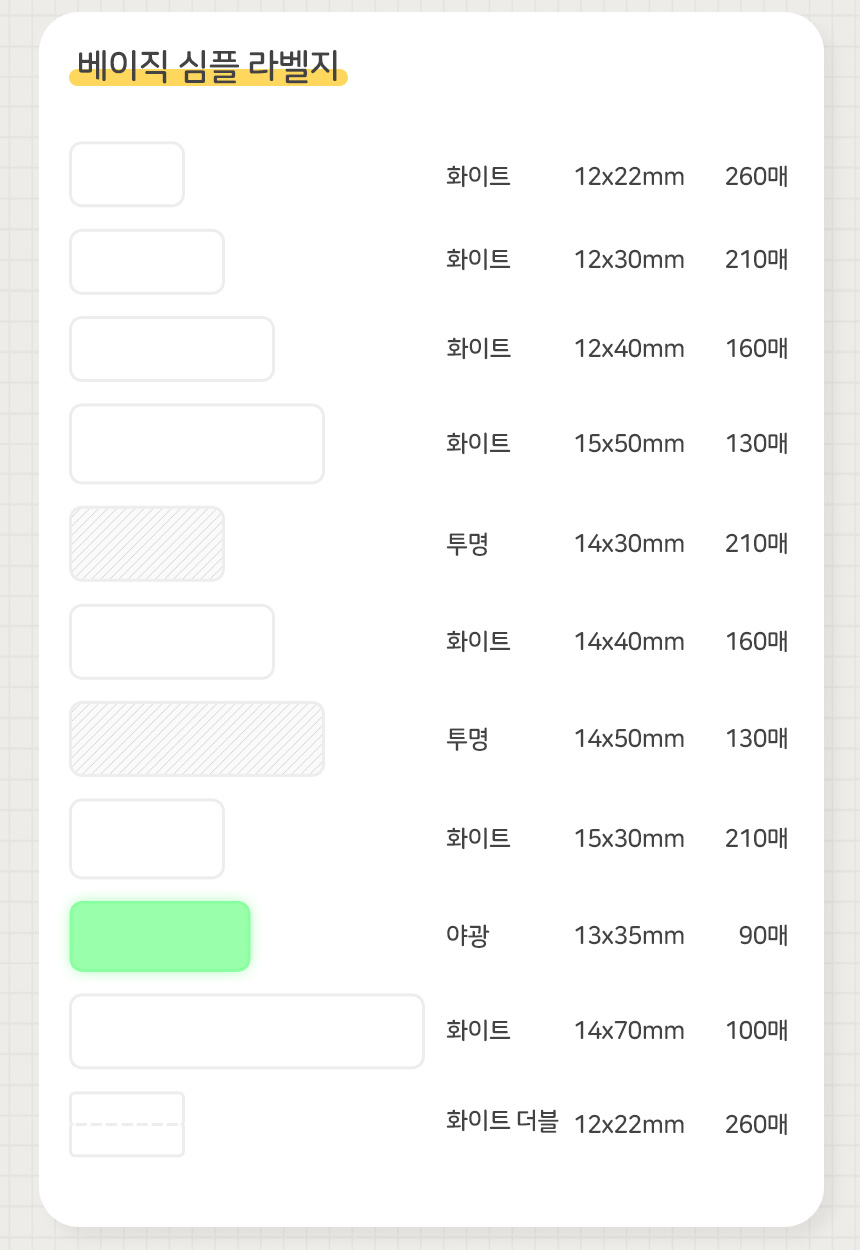Select the white 15x30mm label preview
Viewport: 860px width, 1250px height.
click(147, 839)
